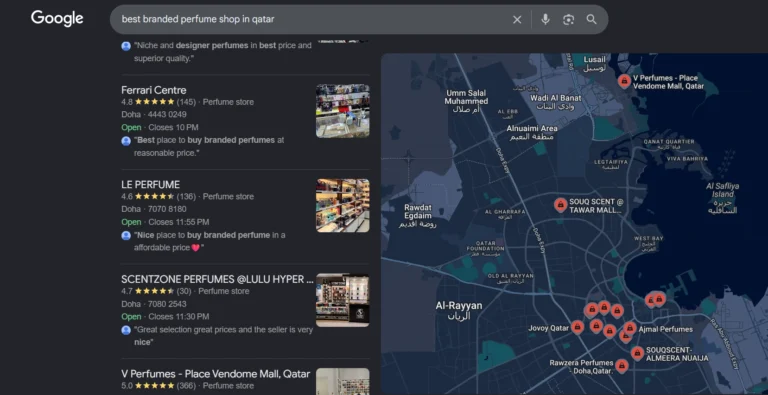Image resolution: width=768 pixels, height=395 pixels.
Task: Open the LE PERFUME listing
Action: 150,185
